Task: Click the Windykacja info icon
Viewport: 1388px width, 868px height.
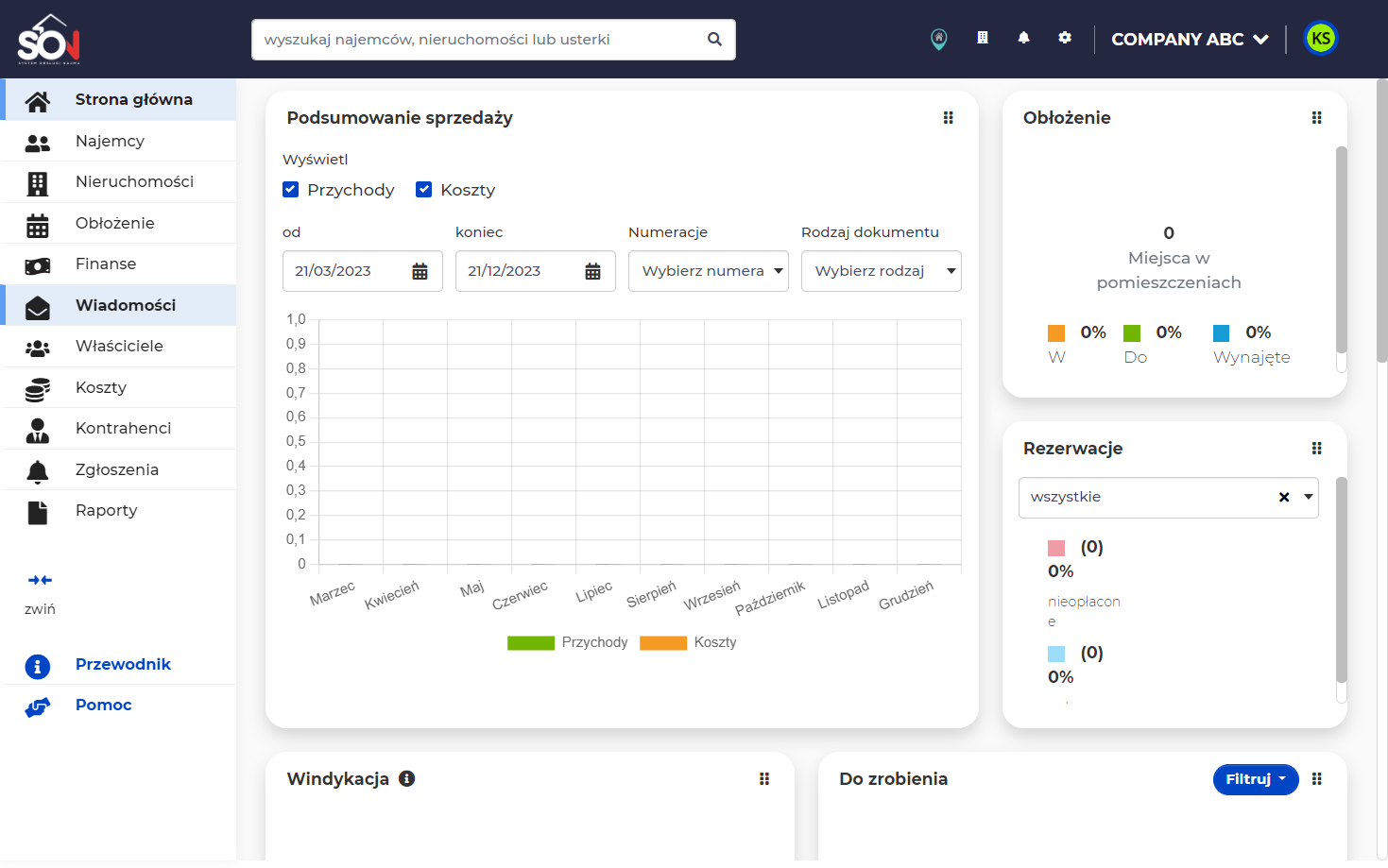Action: click(x=407, y=778)
